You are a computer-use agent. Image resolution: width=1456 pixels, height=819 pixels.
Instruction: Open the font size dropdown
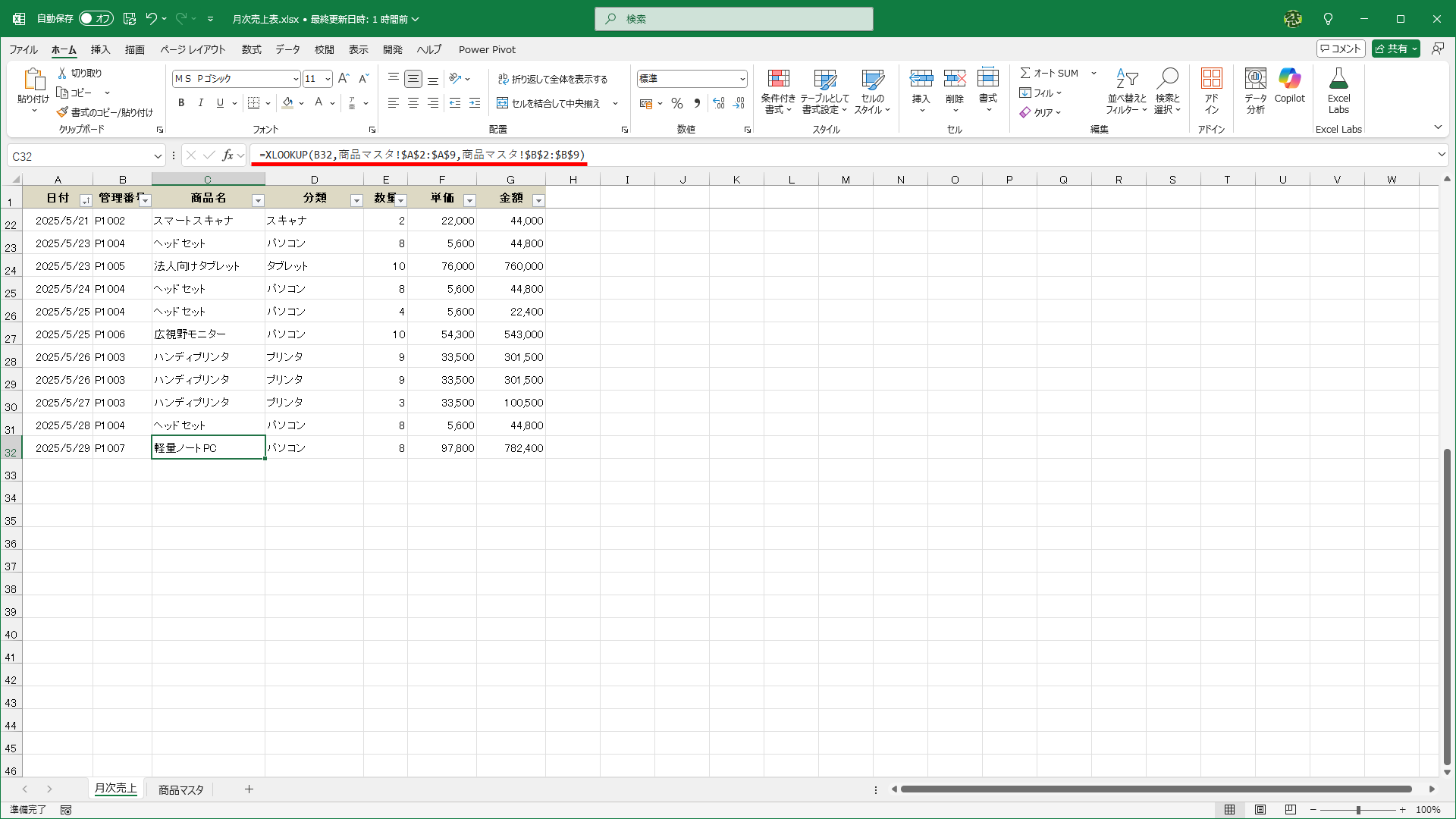327,78
